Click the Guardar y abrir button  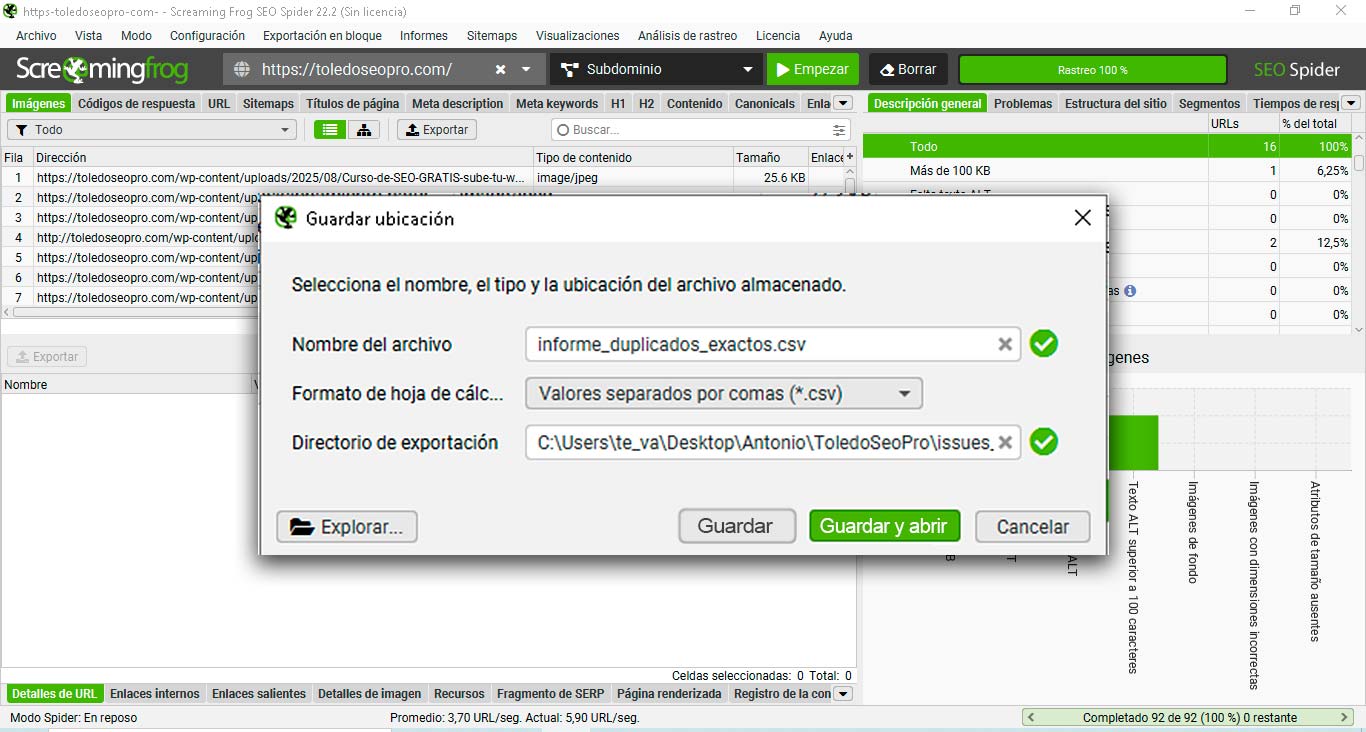coord(884,526)
